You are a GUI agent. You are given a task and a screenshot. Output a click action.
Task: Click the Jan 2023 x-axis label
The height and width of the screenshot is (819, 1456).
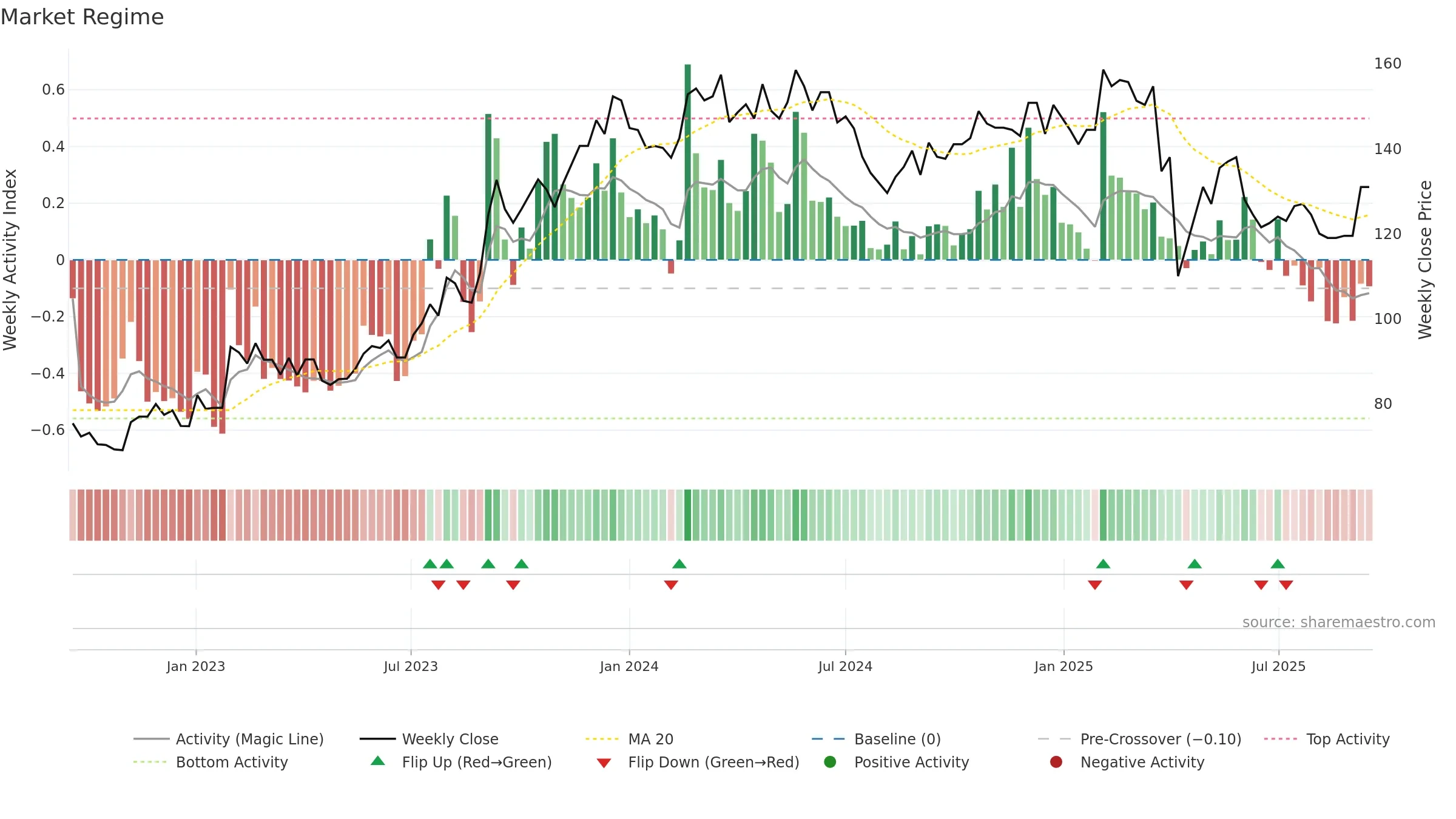pyautogui.click(x=196, y=666)
